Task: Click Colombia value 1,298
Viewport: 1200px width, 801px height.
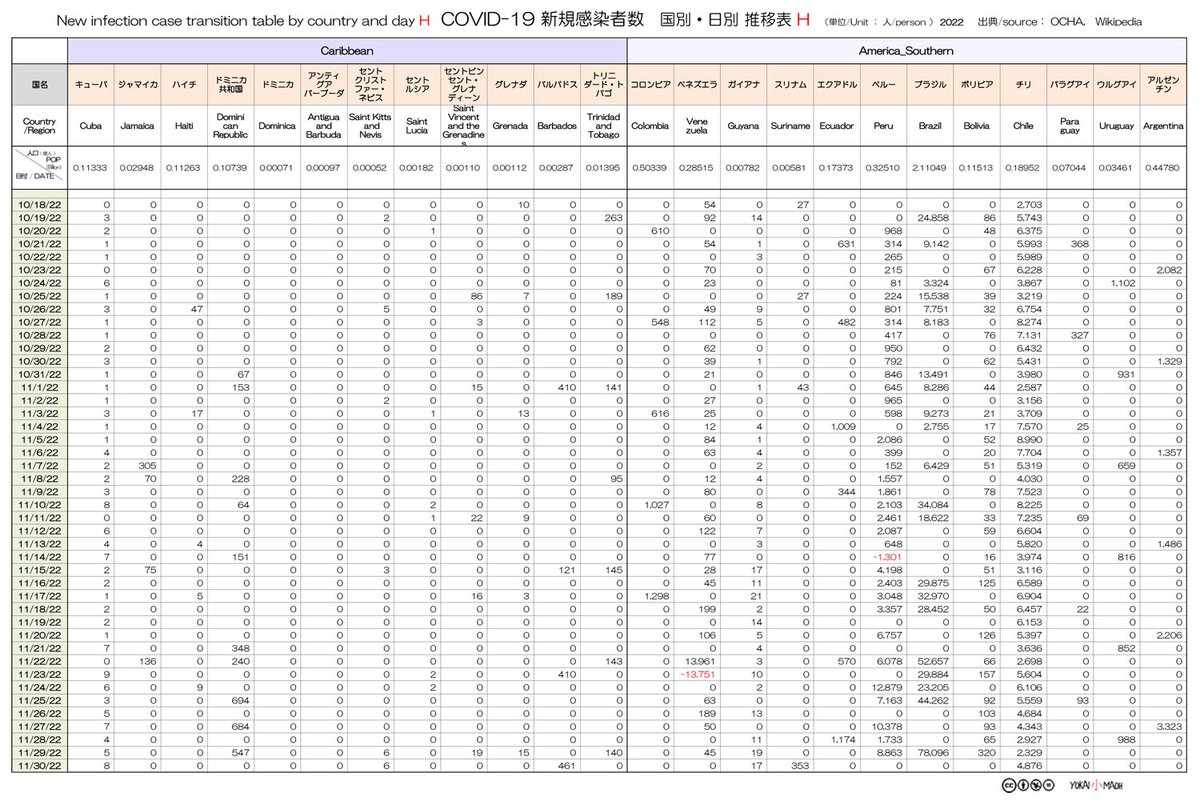Action: pyautogui.click(x=654, y=596)
